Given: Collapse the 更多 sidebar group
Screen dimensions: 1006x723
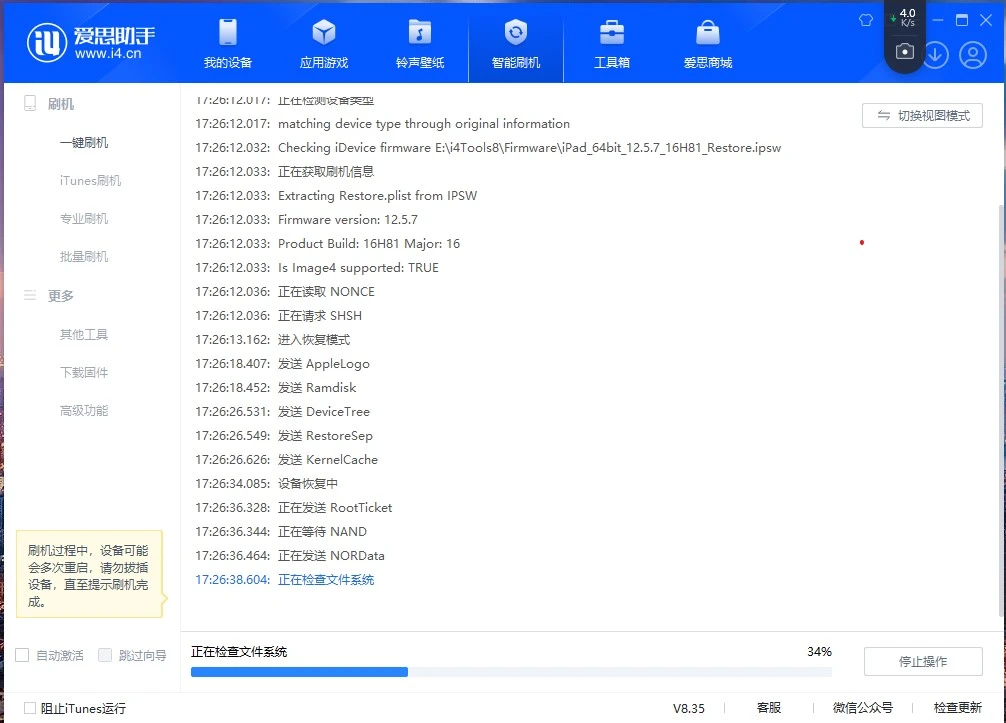Looking at the screenshot, I should [x=60, y=296].
